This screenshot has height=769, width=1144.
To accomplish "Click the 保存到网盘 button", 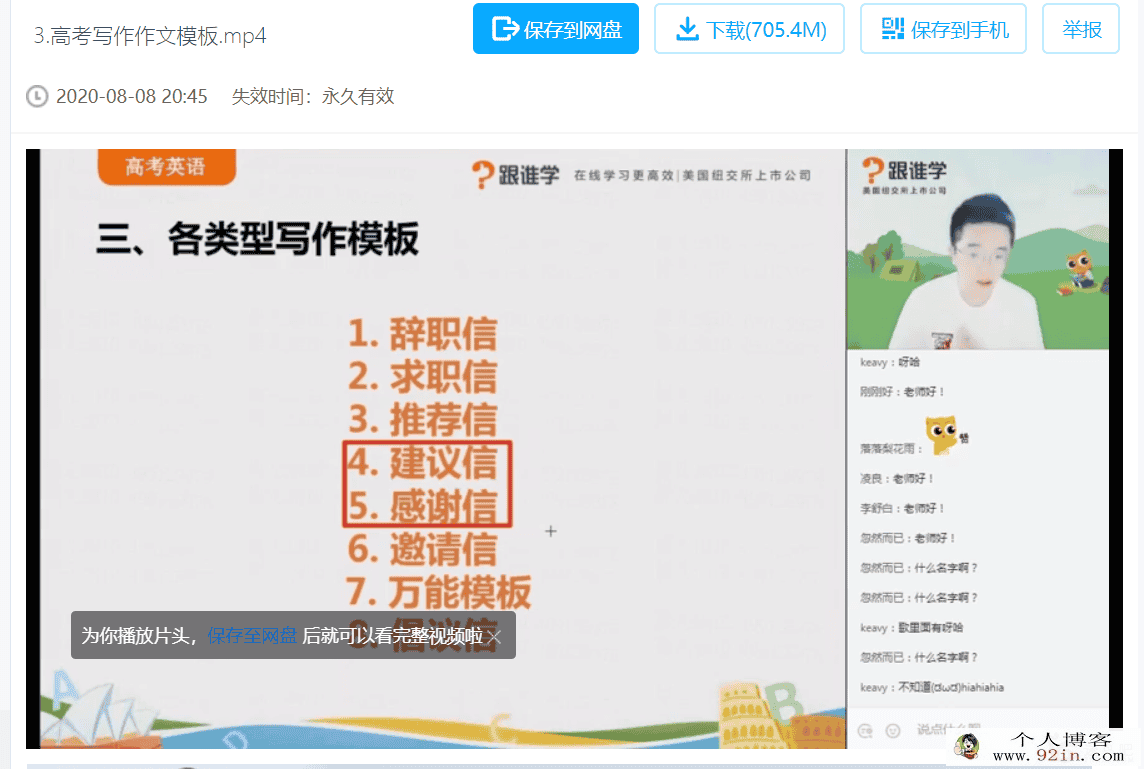I will pyautogui.click(x=555, y=28).
